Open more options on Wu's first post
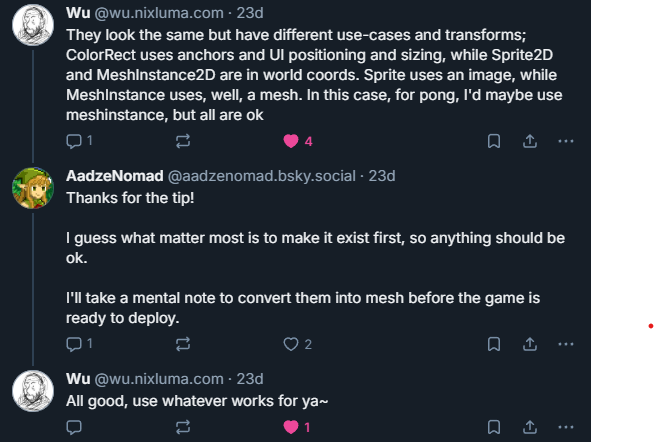Viewport: 654px width, 442px height. (566, 141)
